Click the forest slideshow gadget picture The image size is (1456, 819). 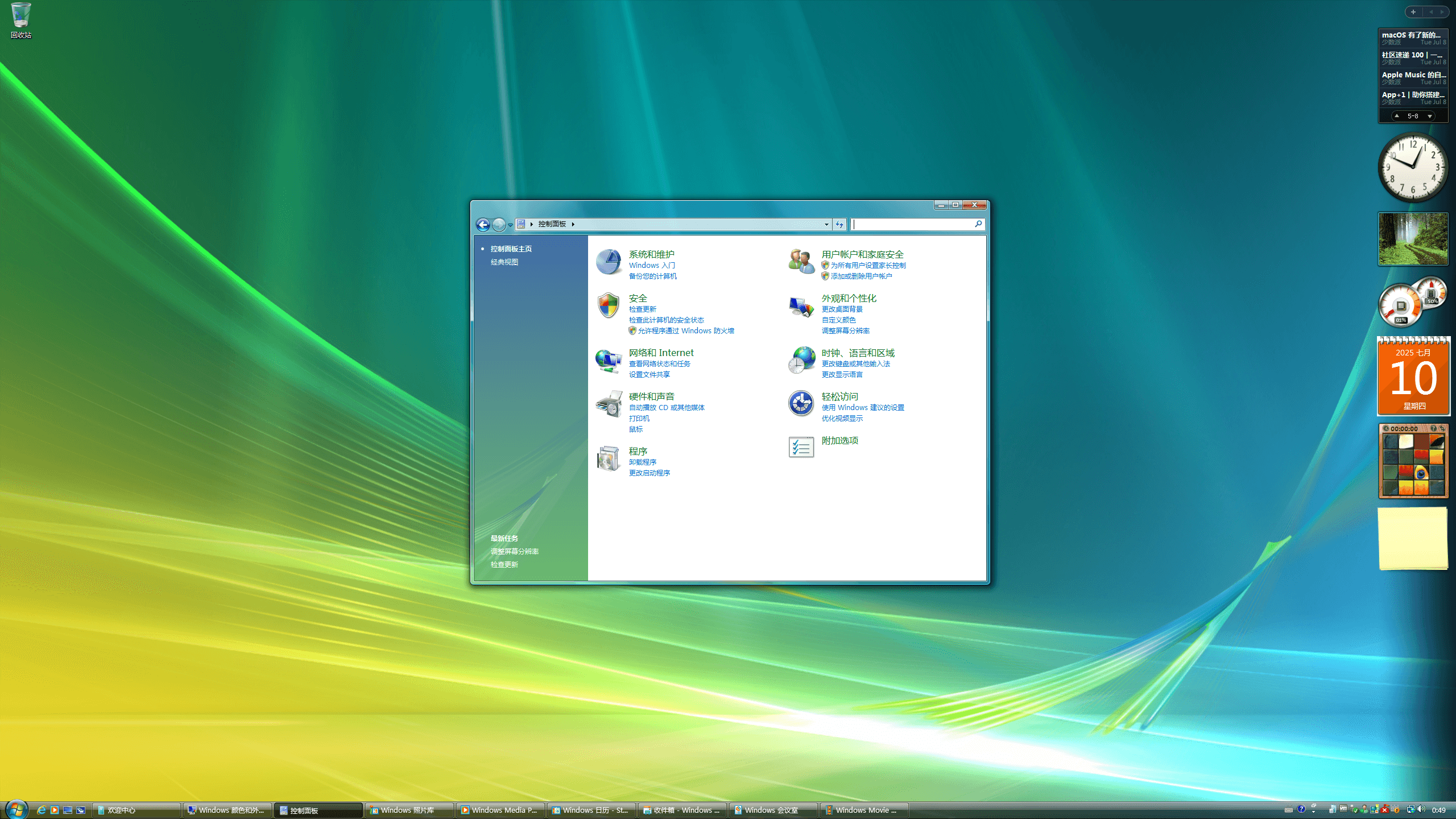[1413, 239]
